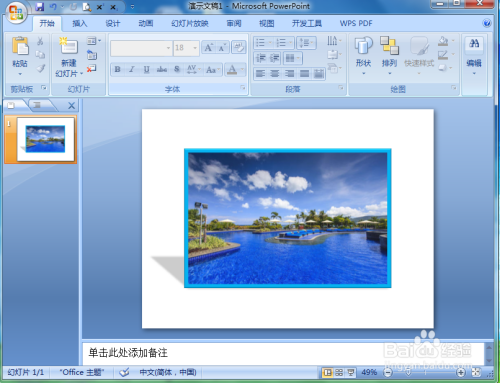Open the 幻灯片放映 ribbon tab
The width and height of the screenshot is (500, 383).
tap(190, 23)
